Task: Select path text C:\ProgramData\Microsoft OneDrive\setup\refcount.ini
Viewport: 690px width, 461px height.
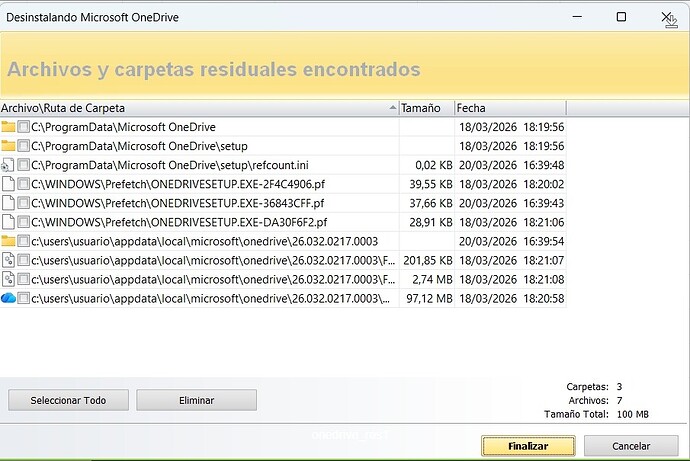Action: [170, 165]
